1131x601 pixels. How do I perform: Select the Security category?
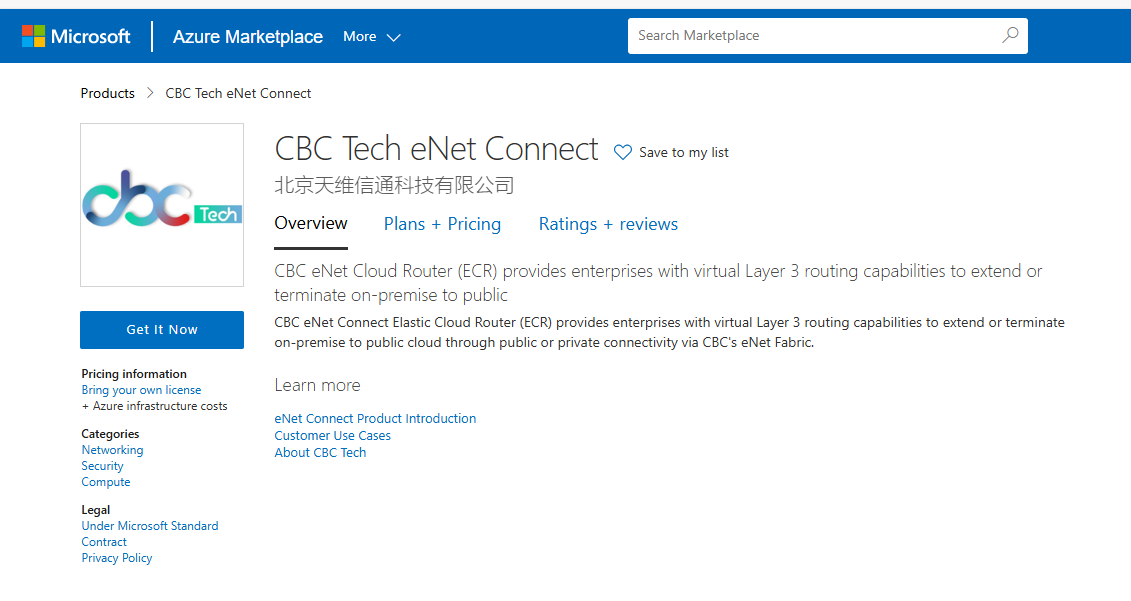102,465
